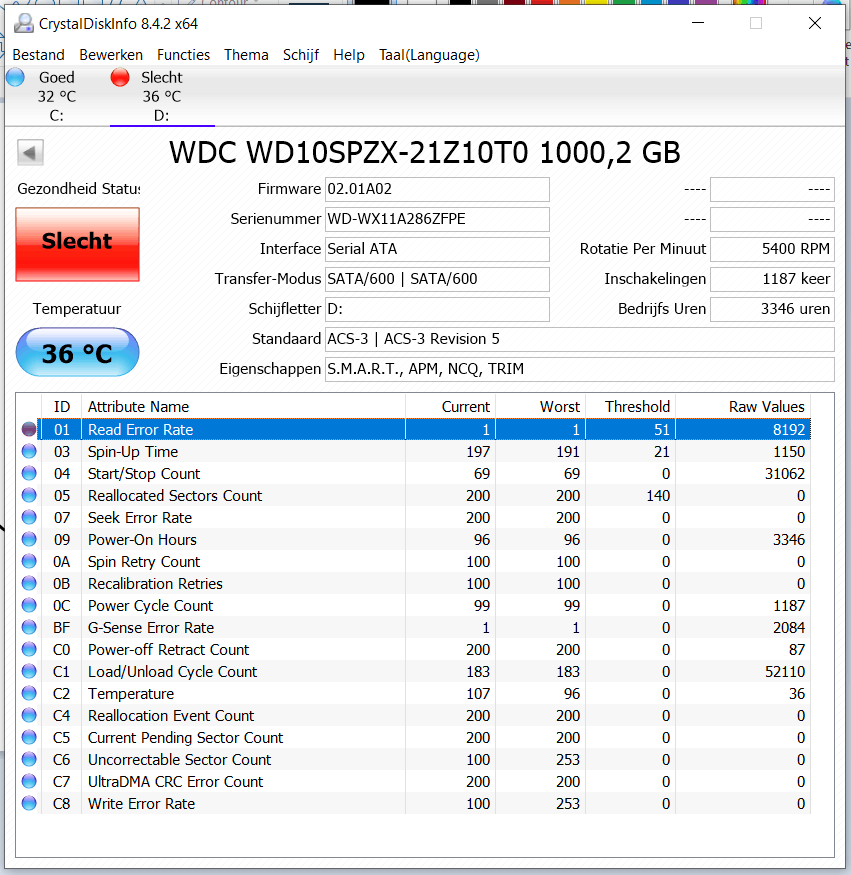Select the Read Error Rate row name
The height and width of the screenshot is (875, 851).
pyautogui.click(x=141, y=430)
